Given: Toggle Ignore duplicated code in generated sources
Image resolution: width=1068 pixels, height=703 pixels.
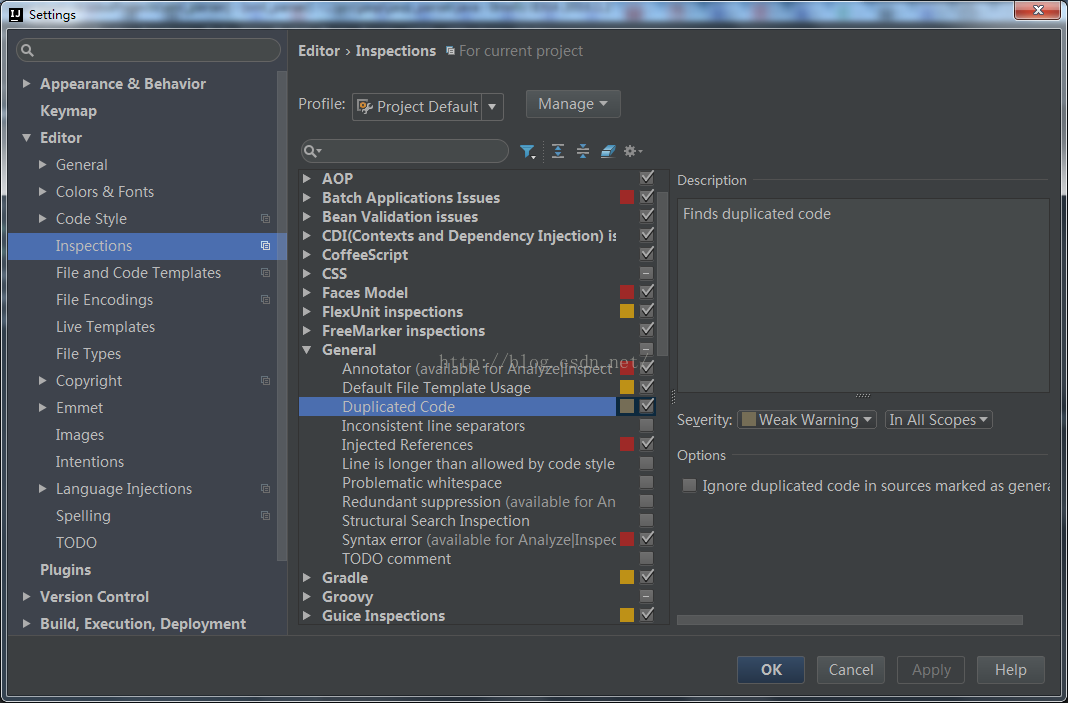Looking at the screenshot, I should click(690, 486).
